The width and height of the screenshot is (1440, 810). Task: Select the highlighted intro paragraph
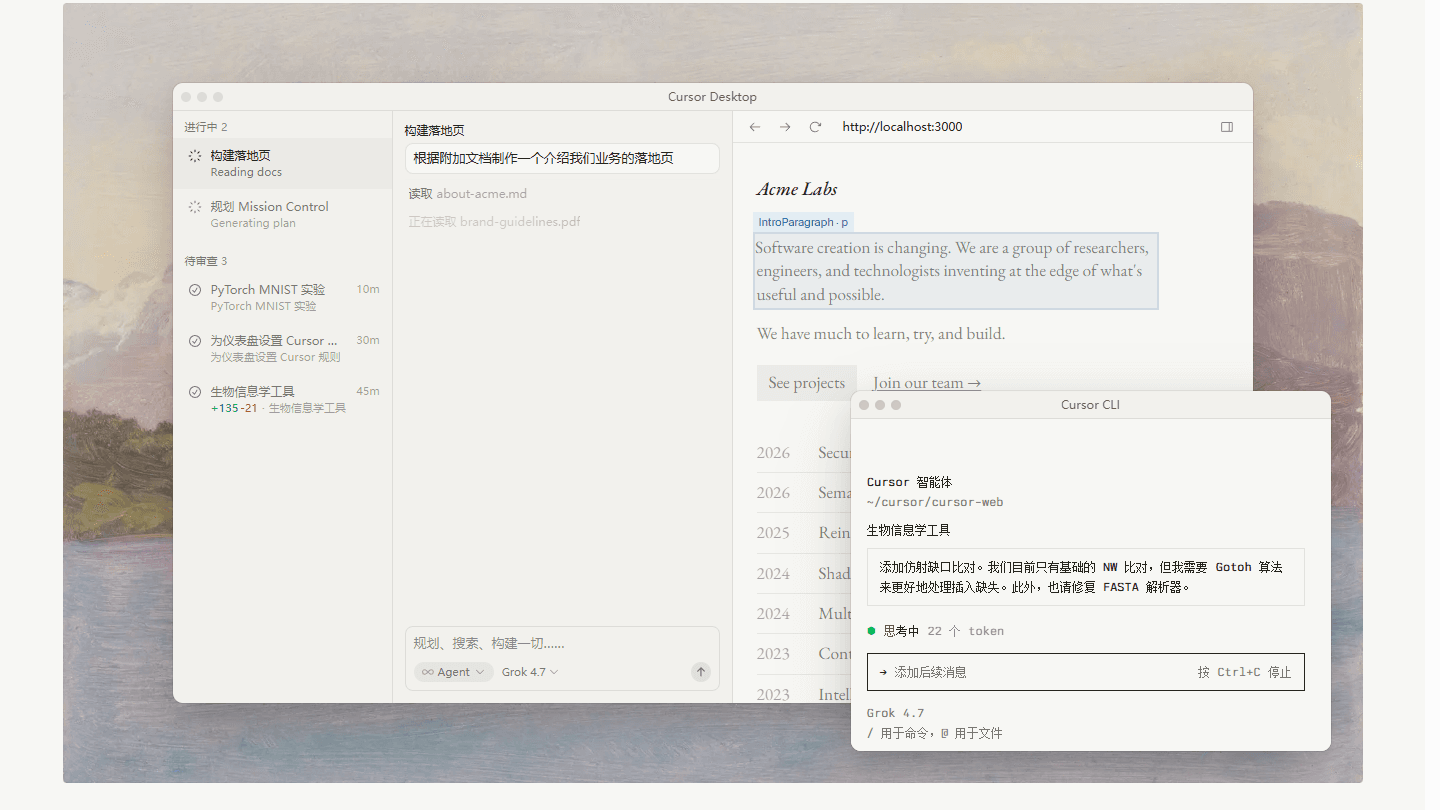957,271
